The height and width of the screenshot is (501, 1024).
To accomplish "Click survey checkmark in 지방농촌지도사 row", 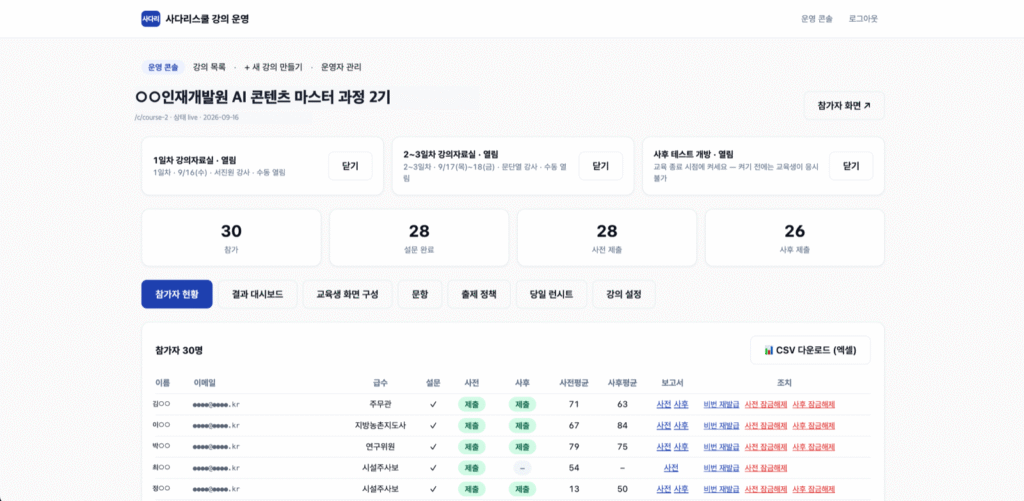I will (x=433, y=426).
